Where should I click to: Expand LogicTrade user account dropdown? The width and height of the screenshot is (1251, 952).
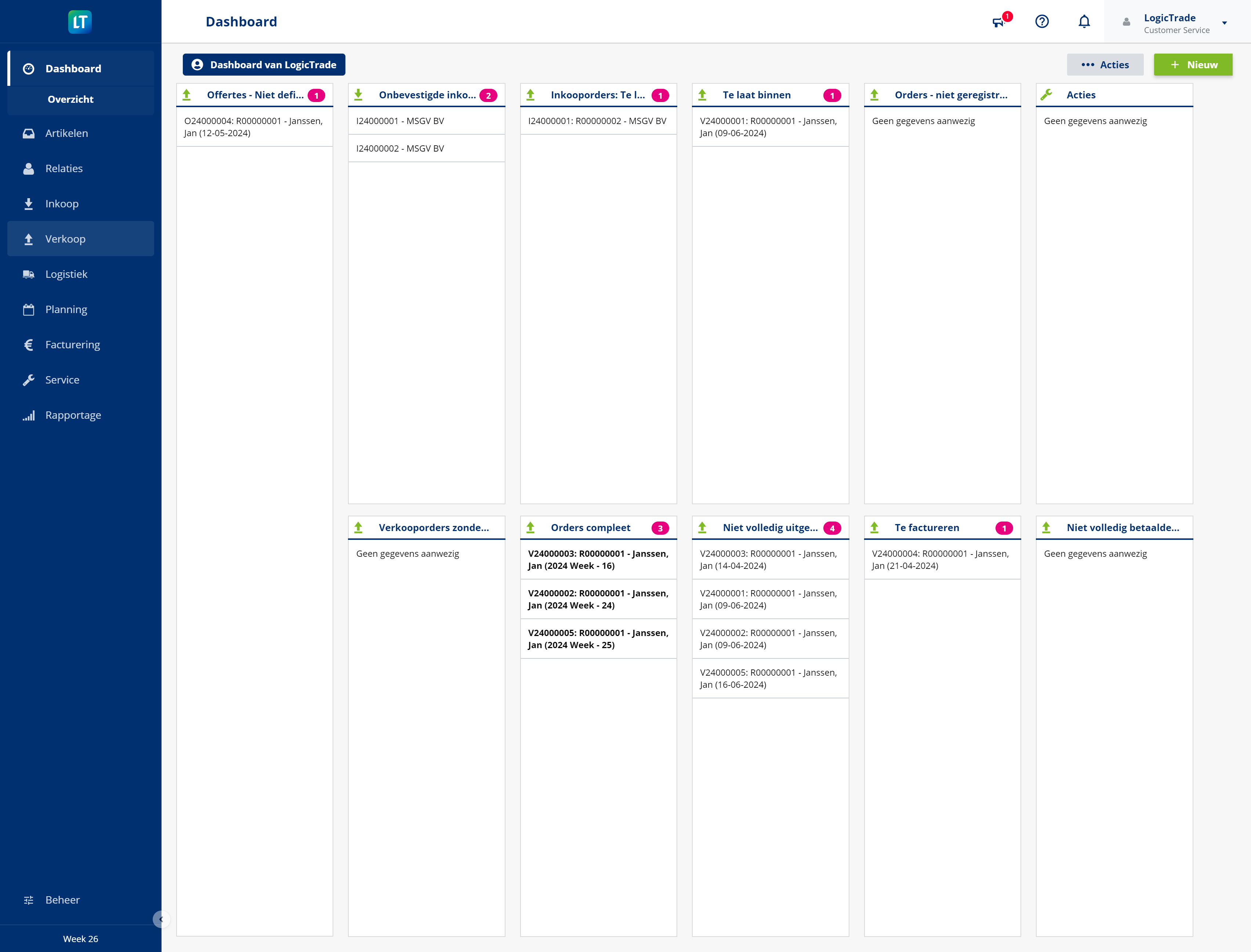(1224, 23)
